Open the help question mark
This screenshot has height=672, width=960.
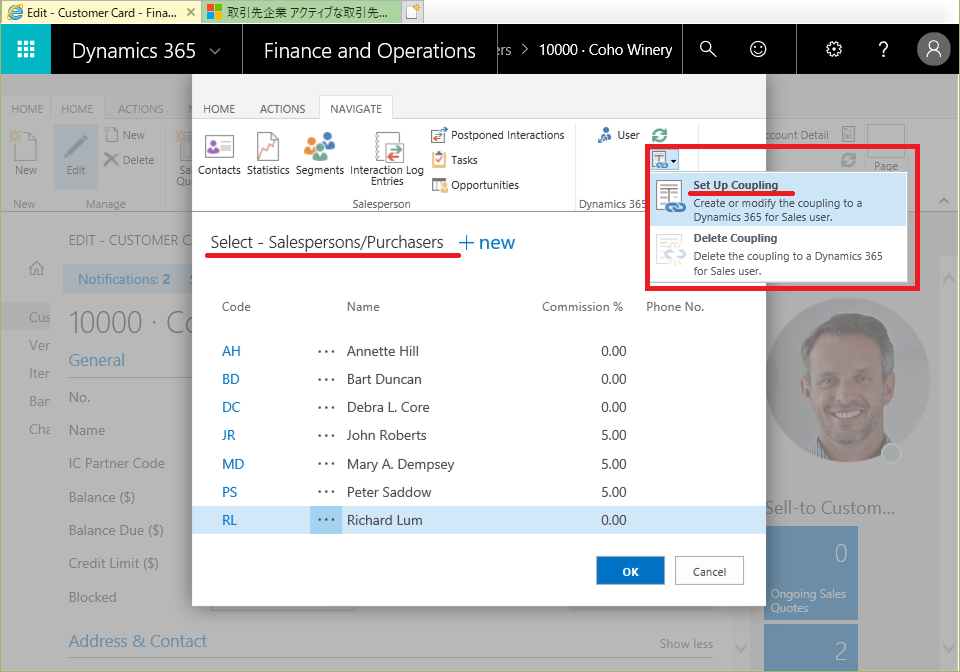(883, 49)
